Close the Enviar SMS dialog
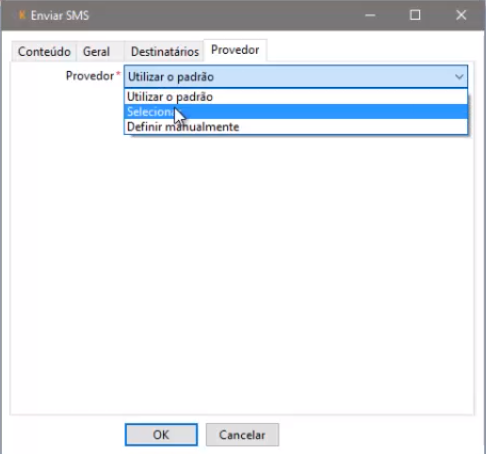 tap(461, 15)
